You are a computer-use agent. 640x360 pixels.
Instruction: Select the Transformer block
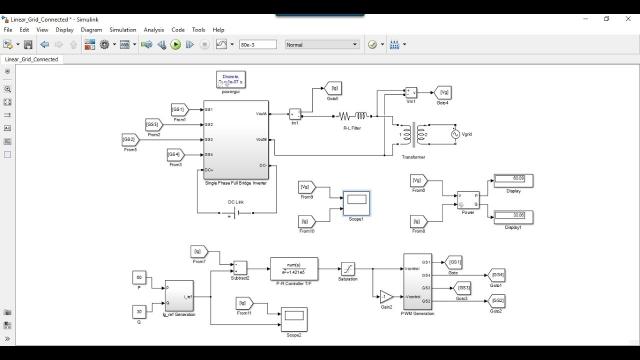(413, 134)
